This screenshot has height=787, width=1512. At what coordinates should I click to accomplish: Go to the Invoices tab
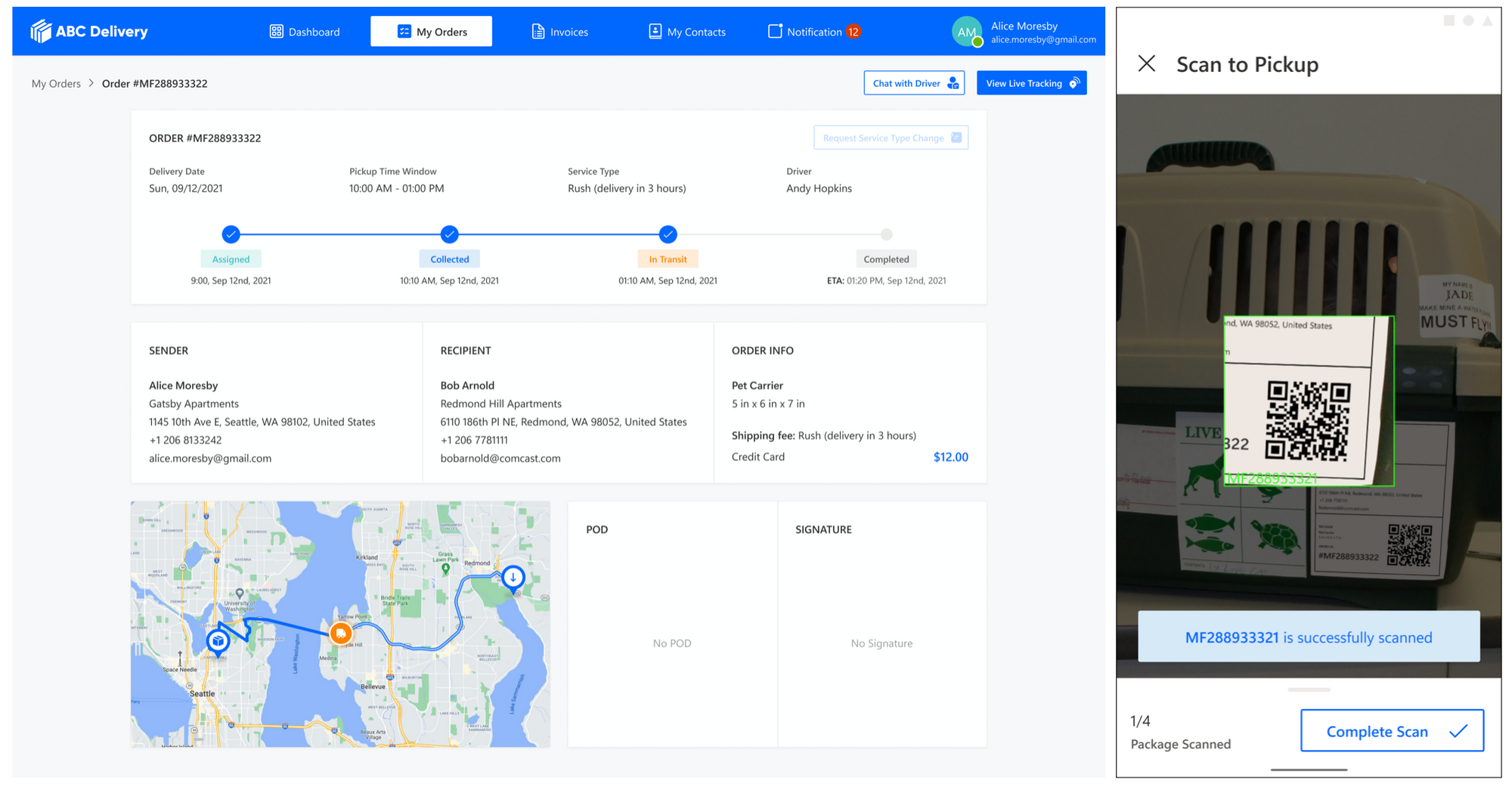(559, 32)
